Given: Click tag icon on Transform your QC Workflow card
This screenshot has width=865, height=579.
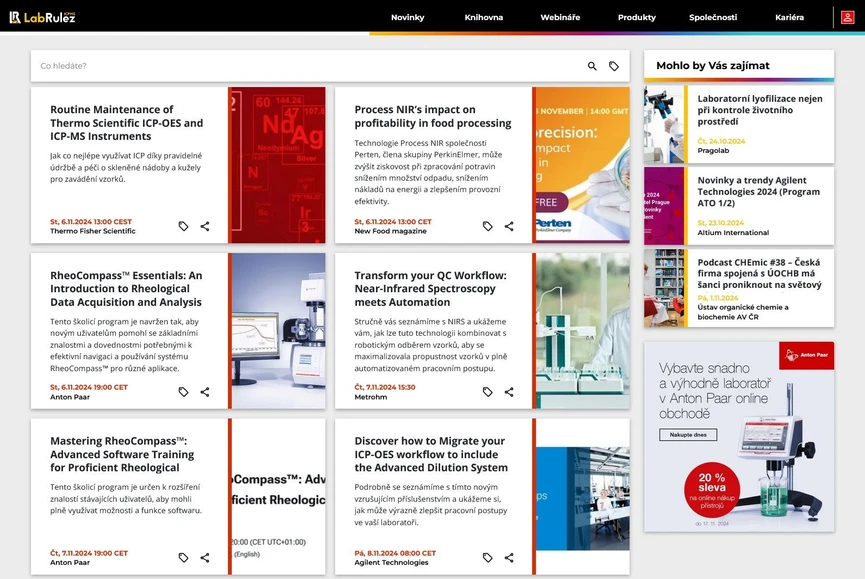Looking at the screenshot, I should coord(488,392).
